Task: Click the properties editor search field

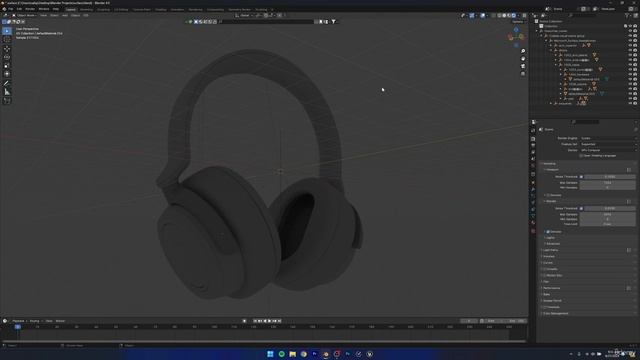Action: [585, 122]
